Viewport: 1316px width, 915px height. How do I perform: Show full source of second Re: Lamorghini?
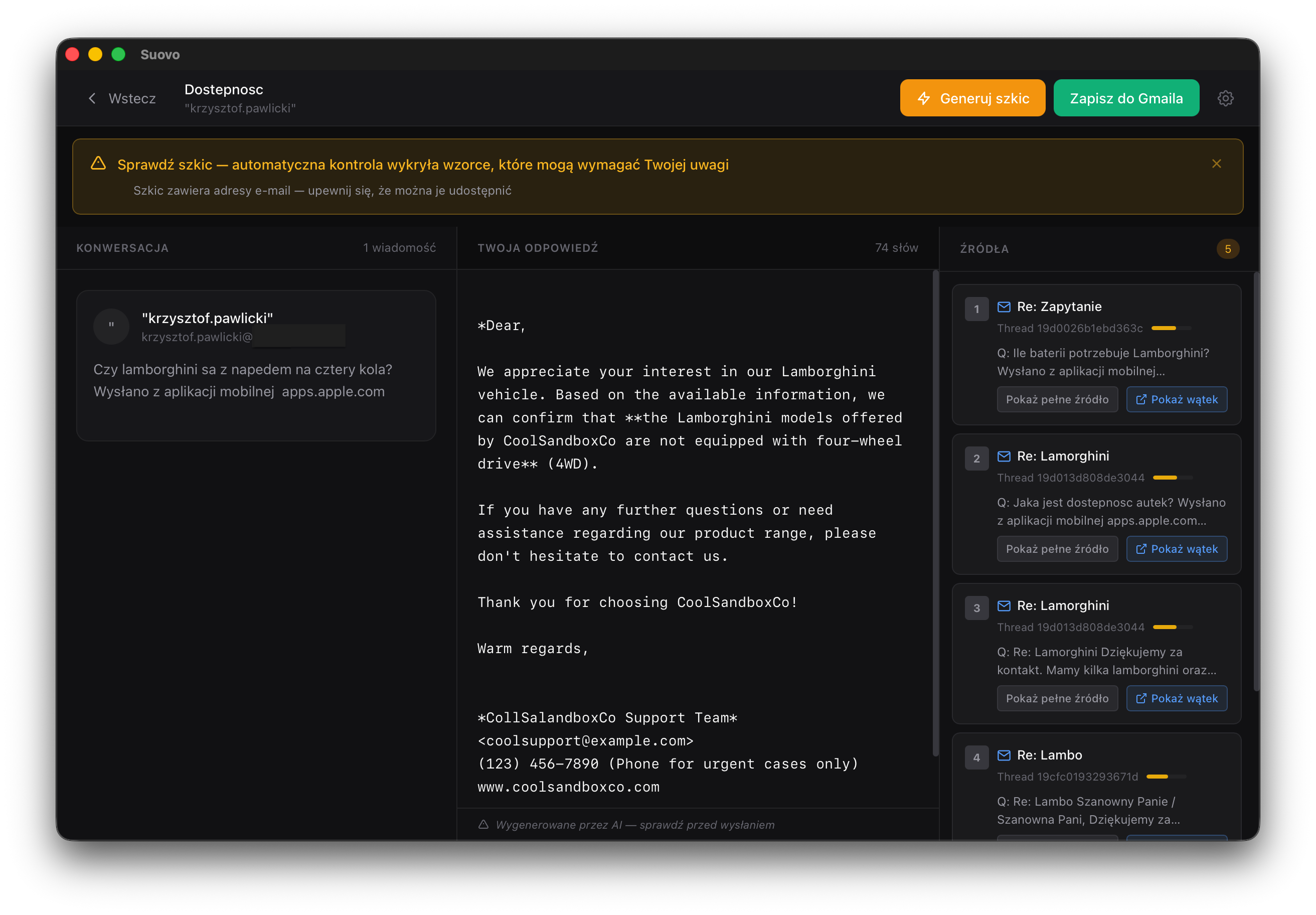(x=1057, y=549)
